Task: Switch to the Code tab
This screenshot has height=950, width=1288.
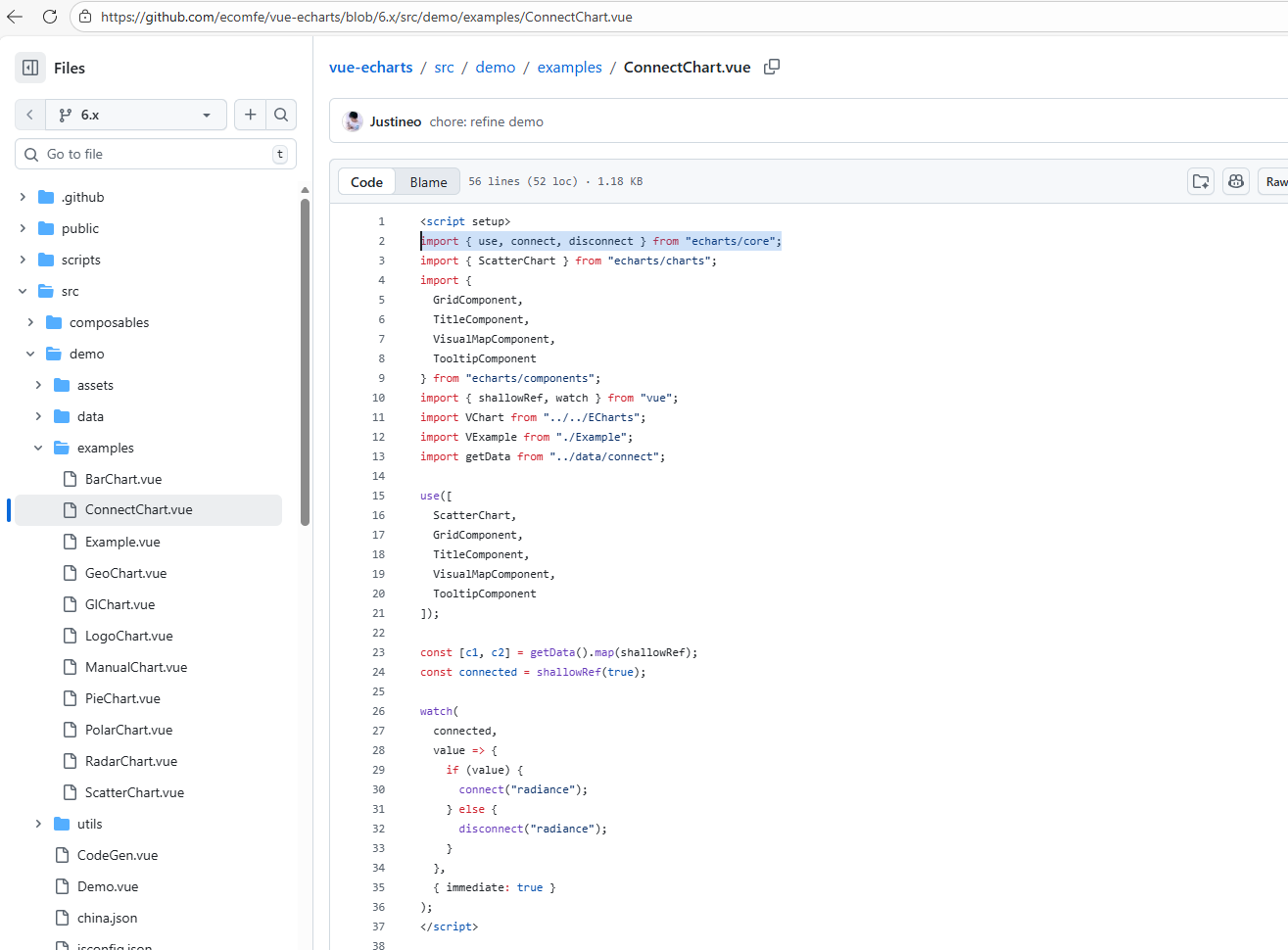Action: pyautogui.click(x=366, y=182)
